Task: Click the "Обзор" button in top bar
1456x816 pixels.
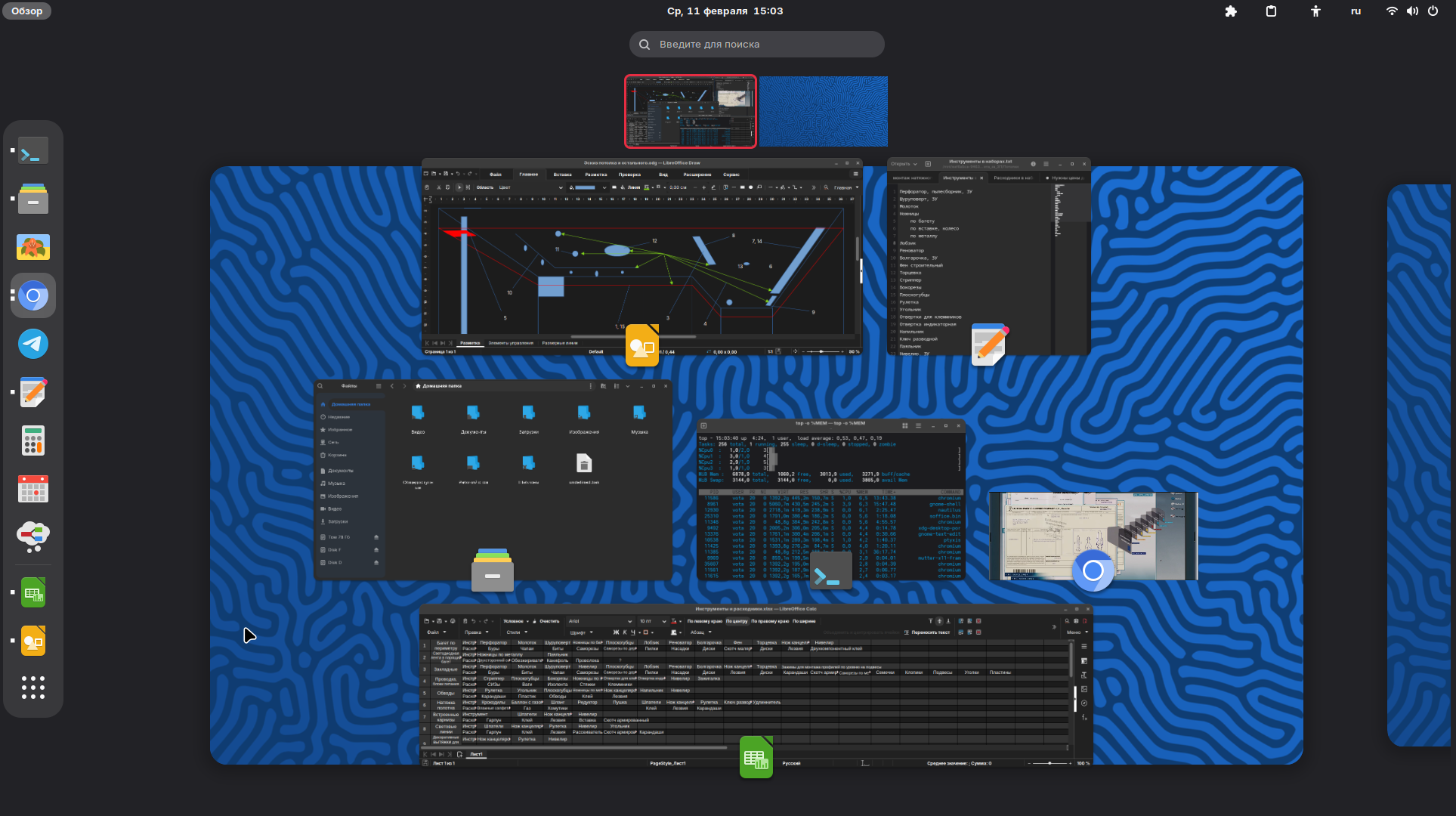Action: pos(26,11)
